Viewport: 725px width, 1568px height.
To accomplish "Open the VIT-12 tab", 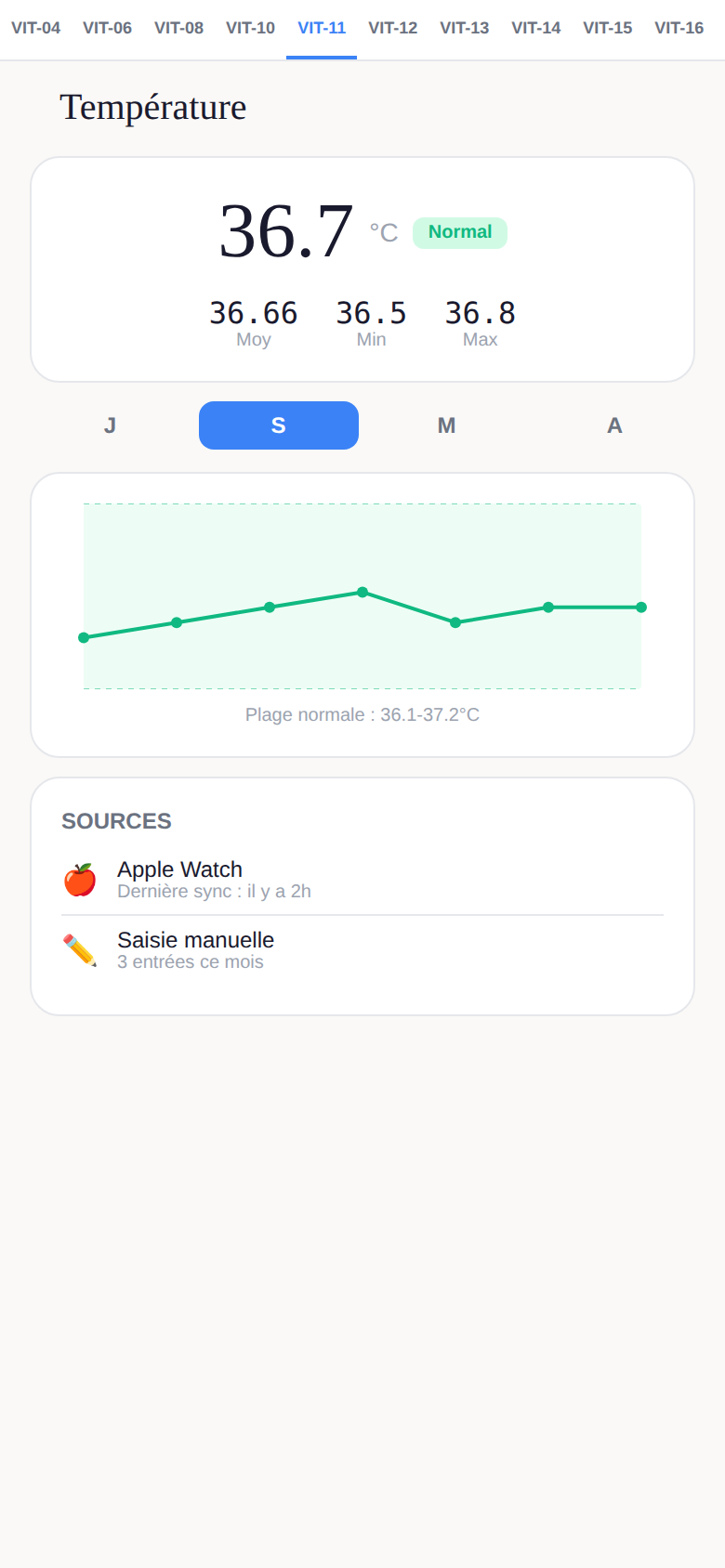I will coord(393,29).
